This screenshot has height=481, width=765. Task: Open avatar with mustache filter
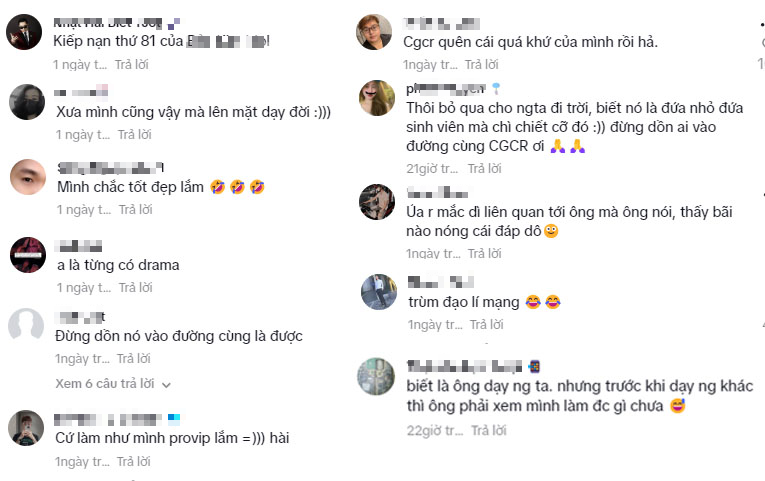[x=377, y=98]
